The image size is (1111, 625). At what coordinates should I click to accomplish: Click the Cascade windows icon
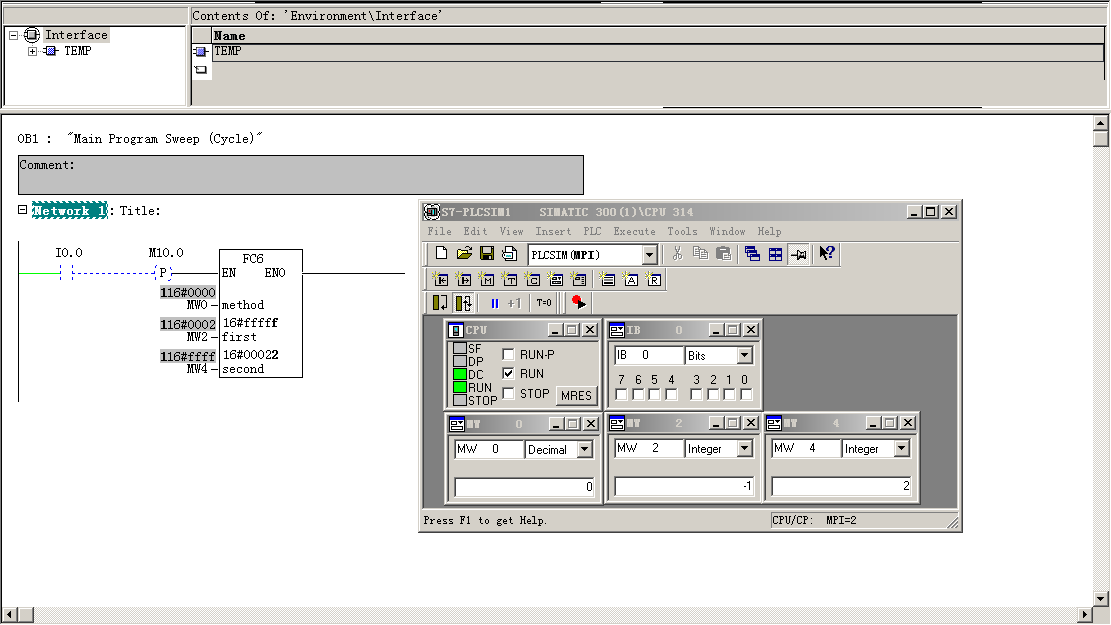pos(752,254)
